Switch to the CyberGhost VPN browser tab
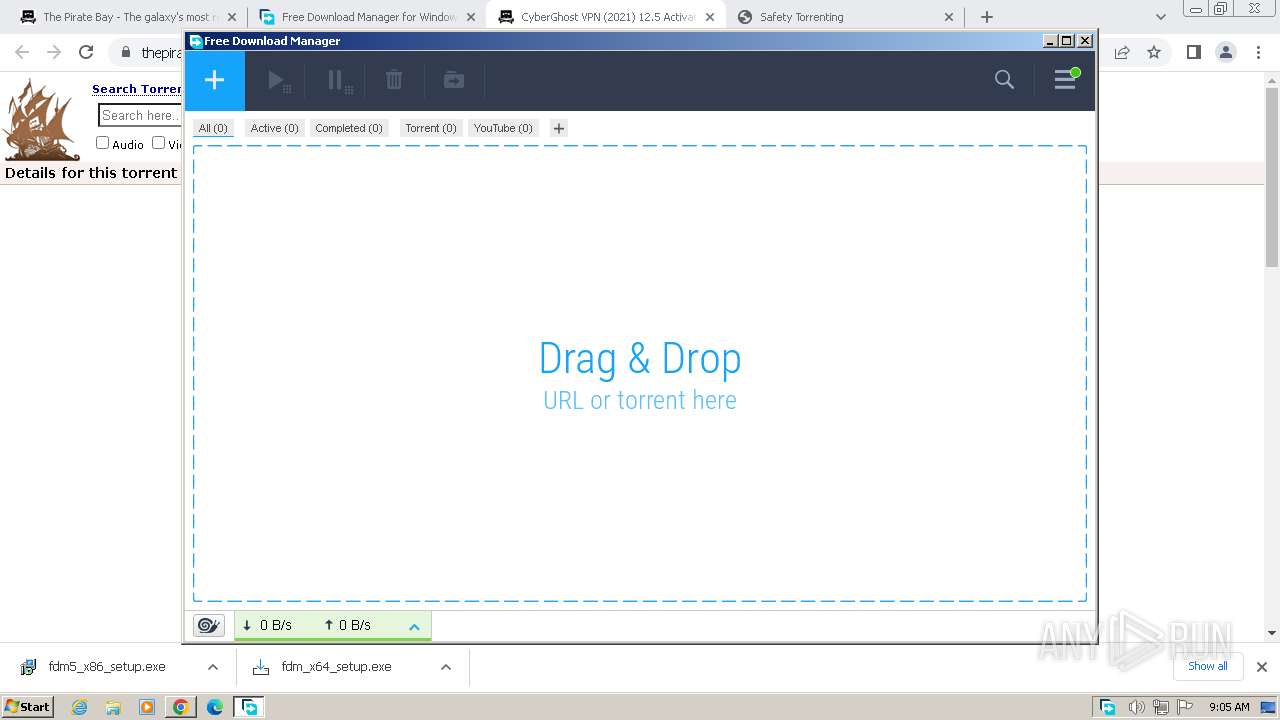This screenshot has width=1280, height=720. (608, 17)
